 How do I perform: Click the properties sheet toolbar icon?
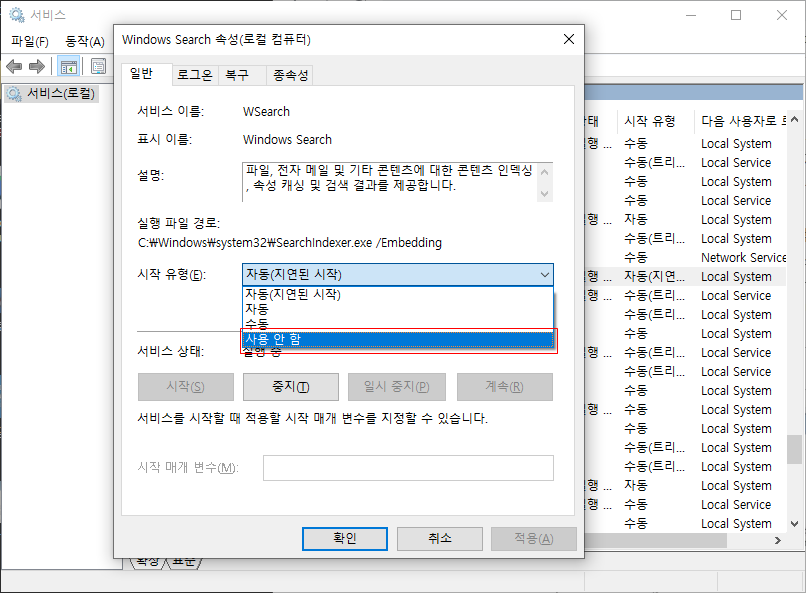pos(98,66)
